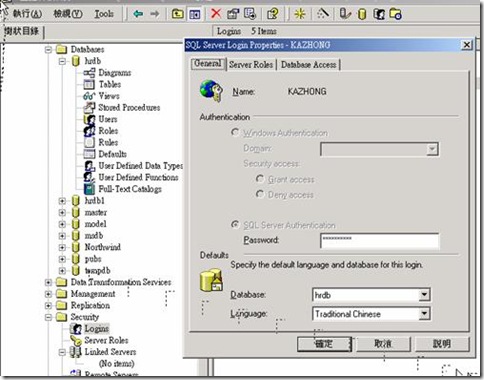The height and width of the screenshot is (380, 484).
Task: Collapse the Security folder node
Action: [48, 317]
